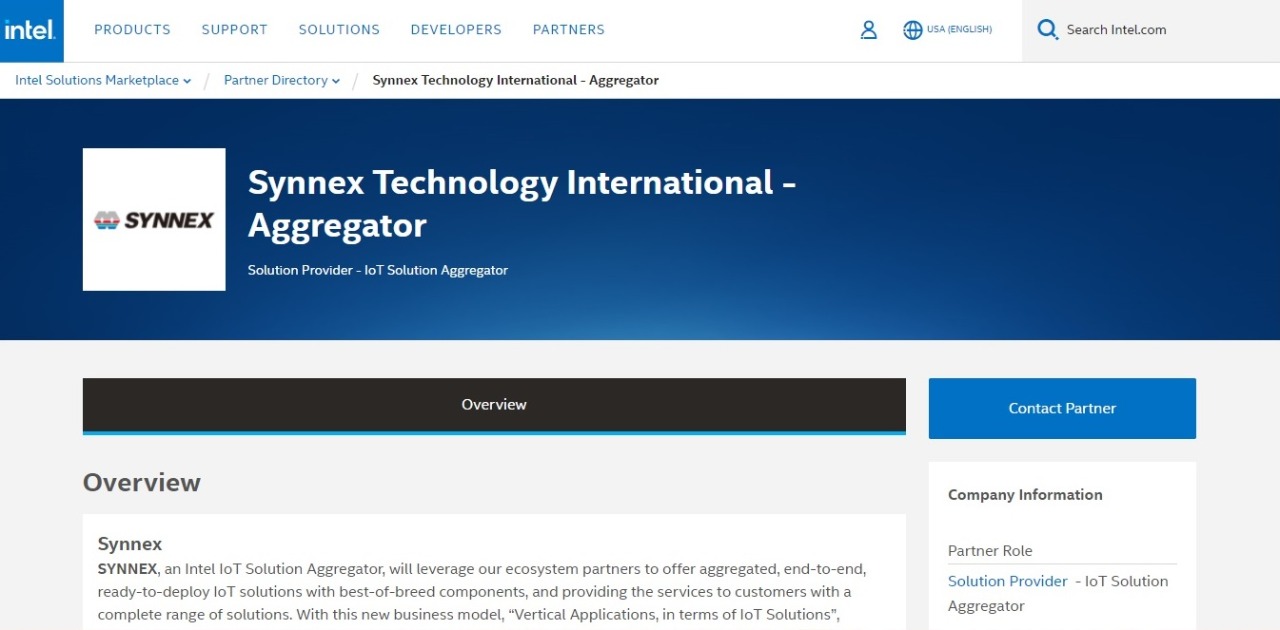1280x630 pixels.
Task: Select the Overview tab
Action: tap(494, 405)
